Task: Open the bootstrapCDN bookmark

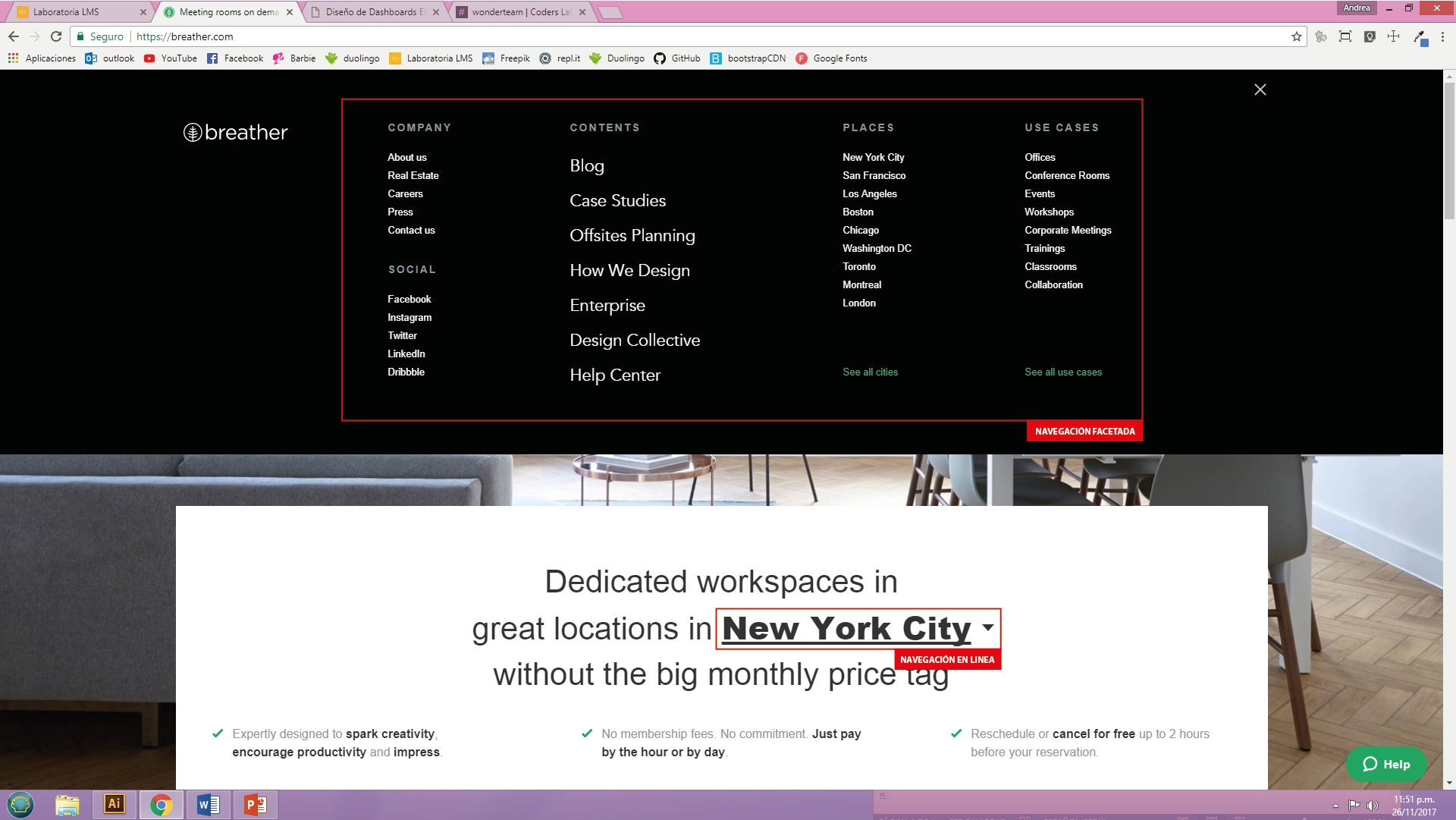Action: [748, 58]
